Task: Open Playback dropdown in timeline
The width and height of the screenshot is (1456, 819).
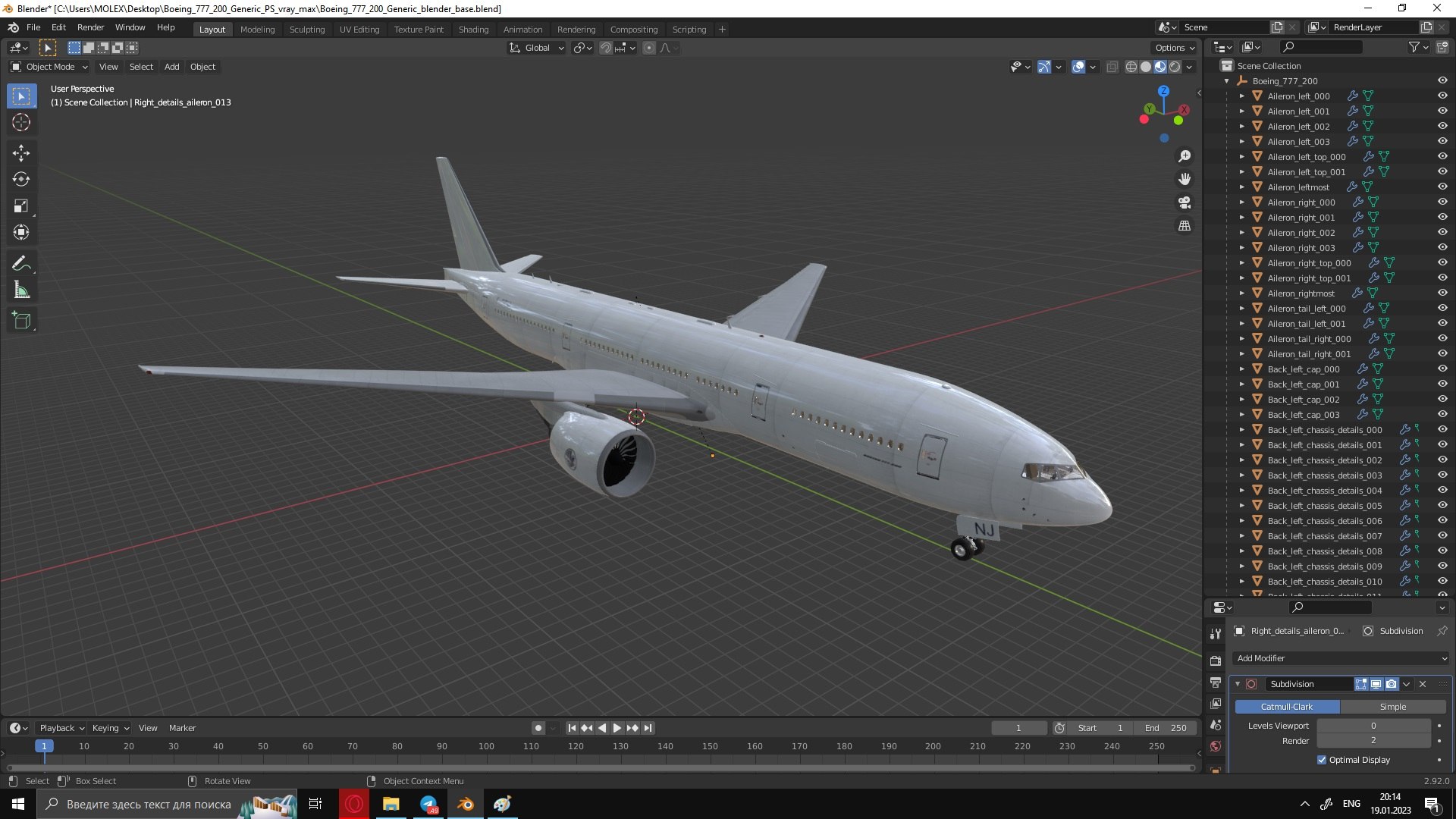Action: pyautogui.click(x=61, y=728)
